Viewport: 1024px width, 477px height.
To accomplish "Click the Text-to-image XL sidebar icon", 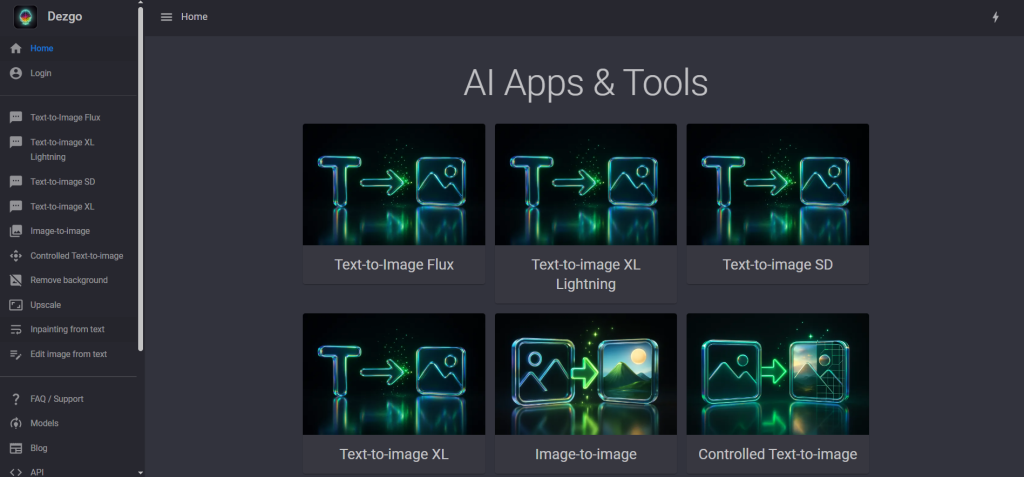I will click(16, 206).
